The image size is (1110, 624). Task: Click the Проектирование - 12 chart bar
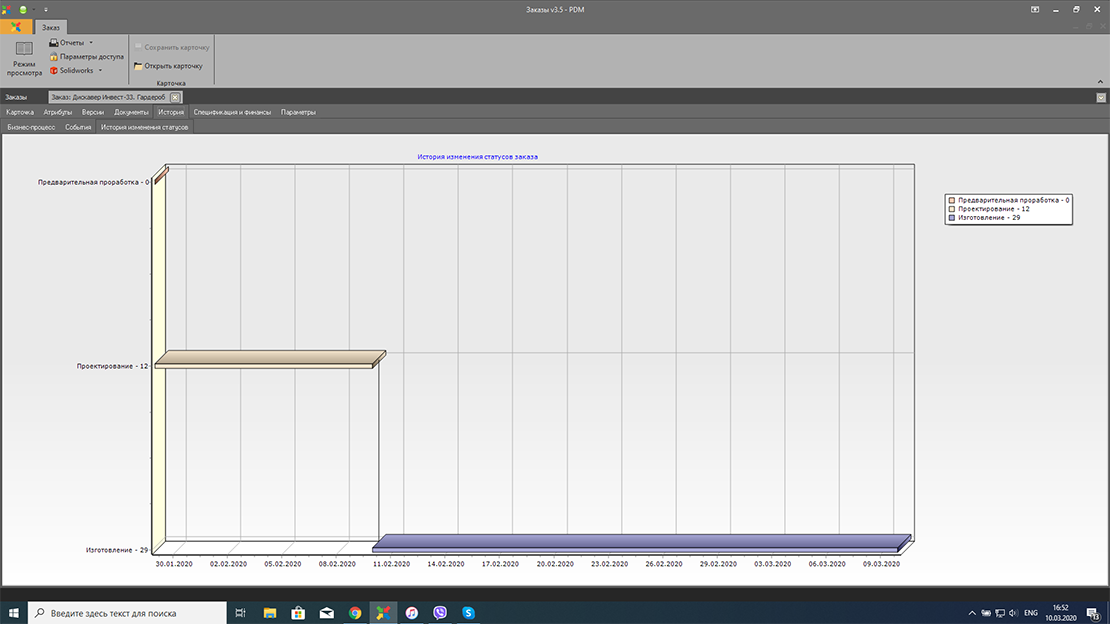[270, 359]
